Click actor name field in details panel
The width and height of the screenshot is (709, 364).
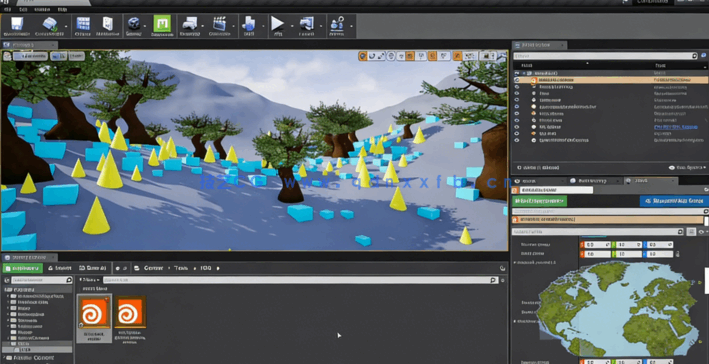pos(556,190)
